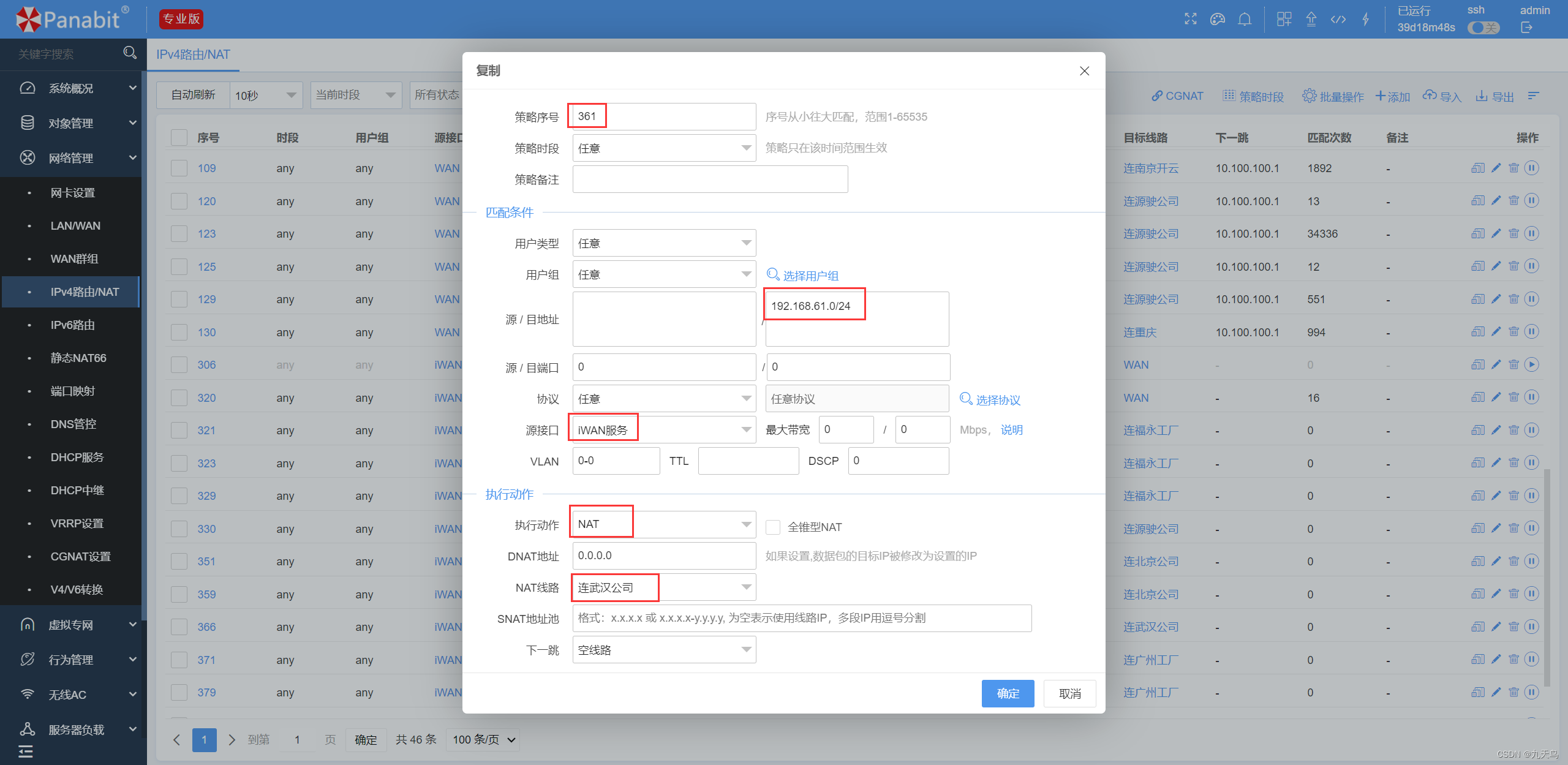Click the search magnifier in sidebar
This screenshot has width=1568, height=765.
click(x=129, y=53)
